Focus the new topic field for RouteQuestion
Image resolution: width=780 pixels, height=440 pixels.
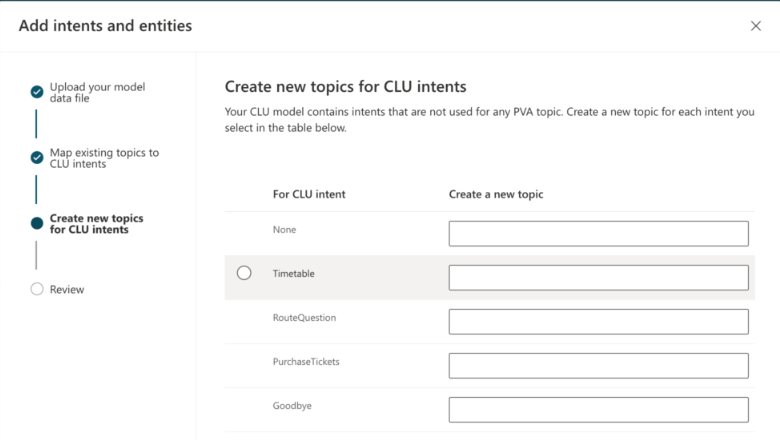click(x=598, y=322)
